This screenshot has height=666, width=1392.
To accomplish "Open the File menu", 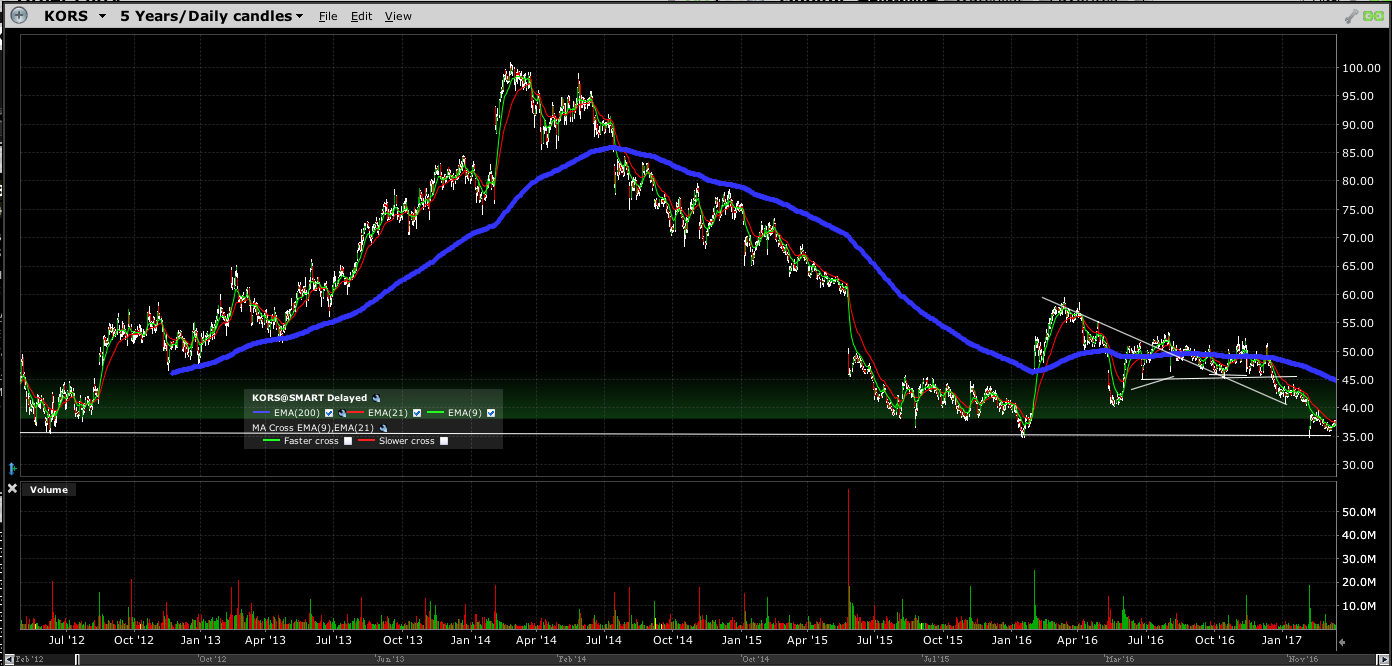I will (x=328, y=15).
